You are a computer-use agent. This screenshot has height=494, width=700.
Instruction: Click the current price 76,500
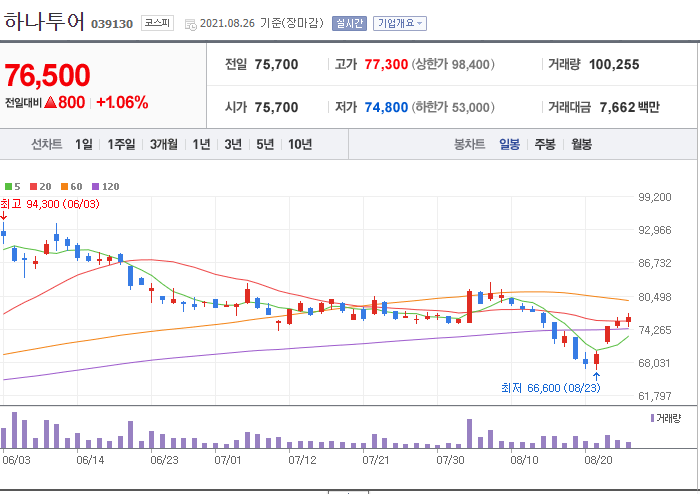click(47, 75)
